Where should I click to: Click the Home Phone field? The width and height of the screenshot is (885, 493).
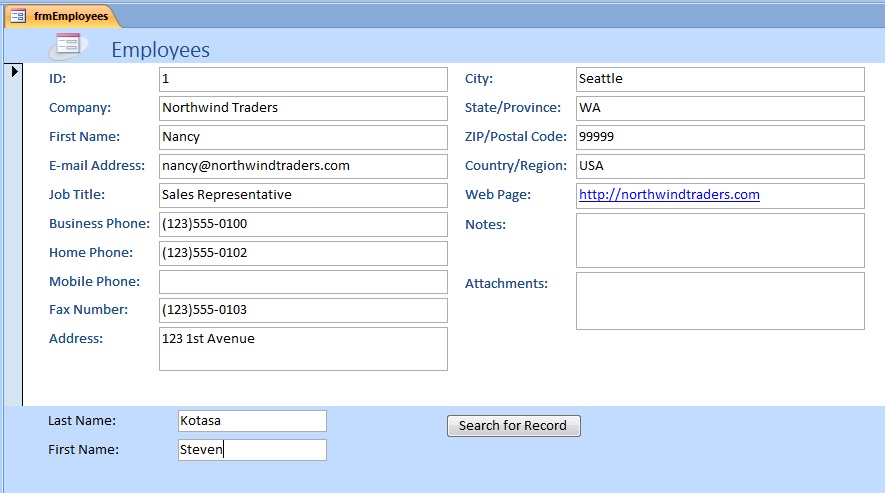pos(303,253)
